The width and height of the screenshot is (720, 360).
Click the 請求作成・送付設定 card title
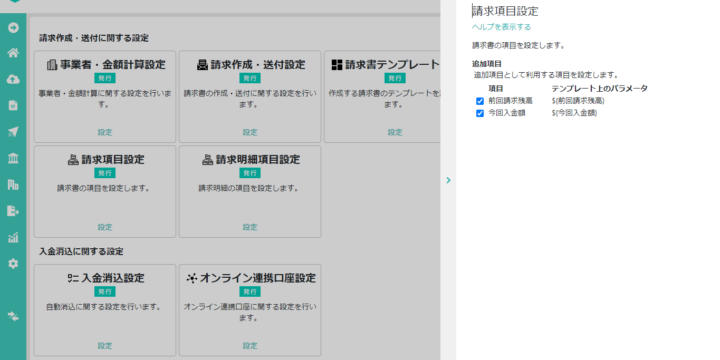click(258, 65)
